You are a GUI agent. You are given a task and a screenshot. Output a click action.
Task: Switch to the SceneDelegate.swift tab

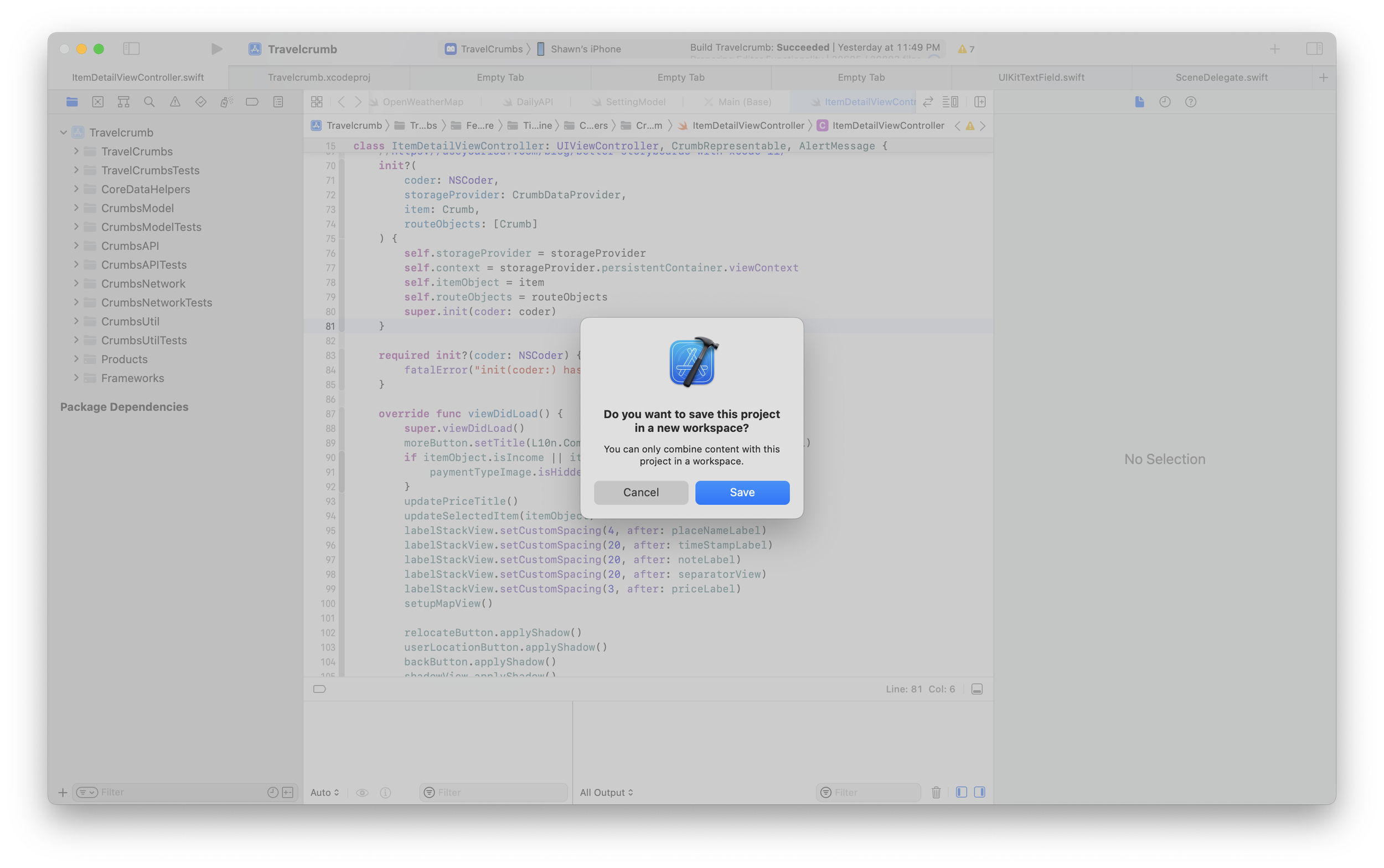[1221, 77]
